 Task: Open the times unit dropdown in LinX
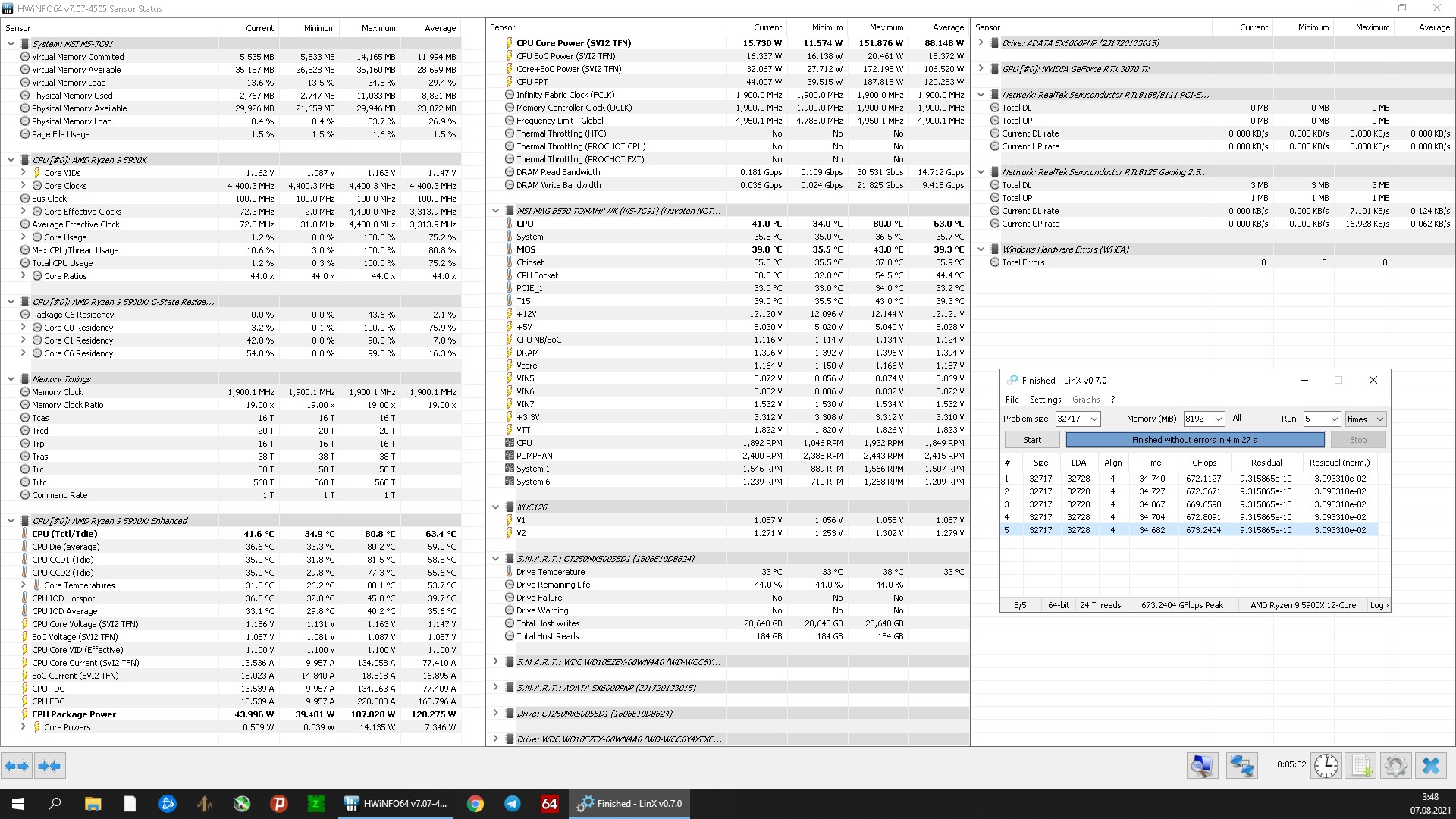[x=1379, y=419]
